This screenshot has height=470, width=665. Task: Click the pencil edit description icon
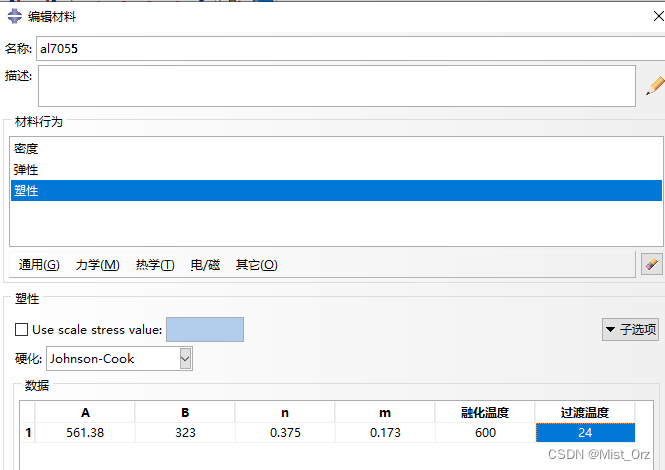pos(655,85)
